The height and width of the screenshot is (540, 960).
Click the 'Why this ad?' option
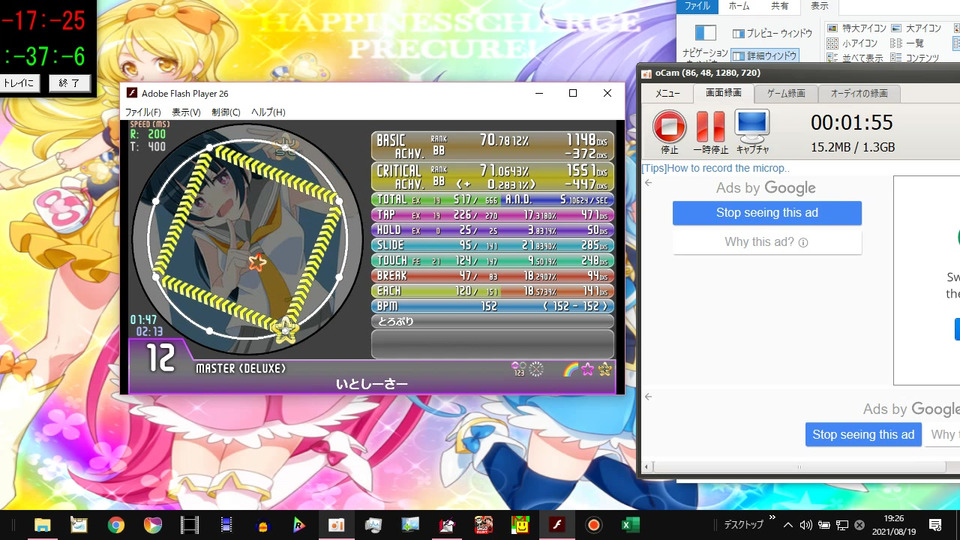coord(767,242)
